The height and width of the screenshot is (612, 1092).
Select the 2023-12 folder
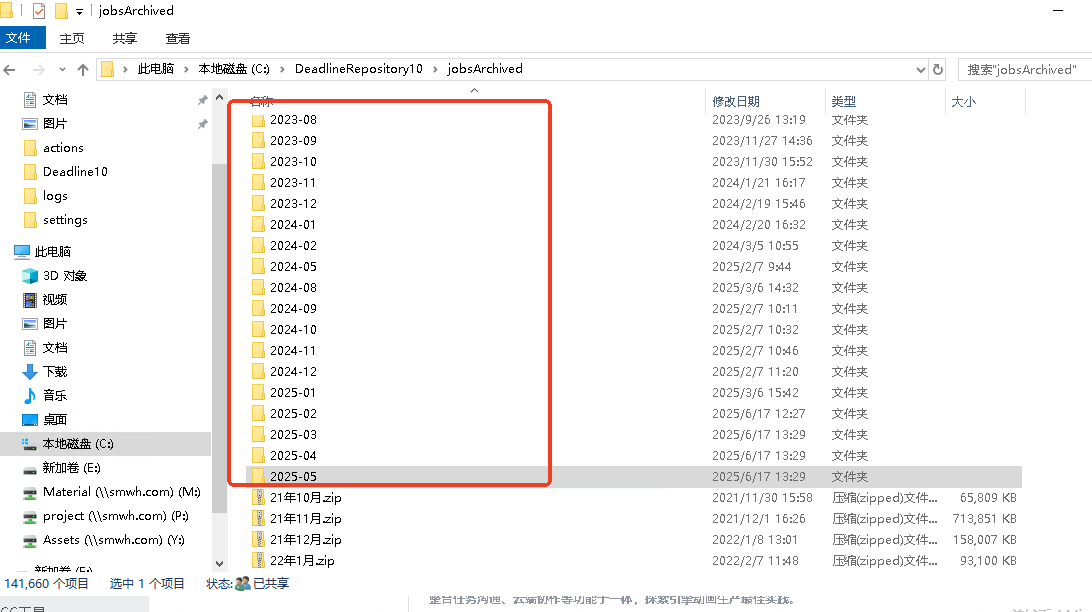(x=293, y=203)
